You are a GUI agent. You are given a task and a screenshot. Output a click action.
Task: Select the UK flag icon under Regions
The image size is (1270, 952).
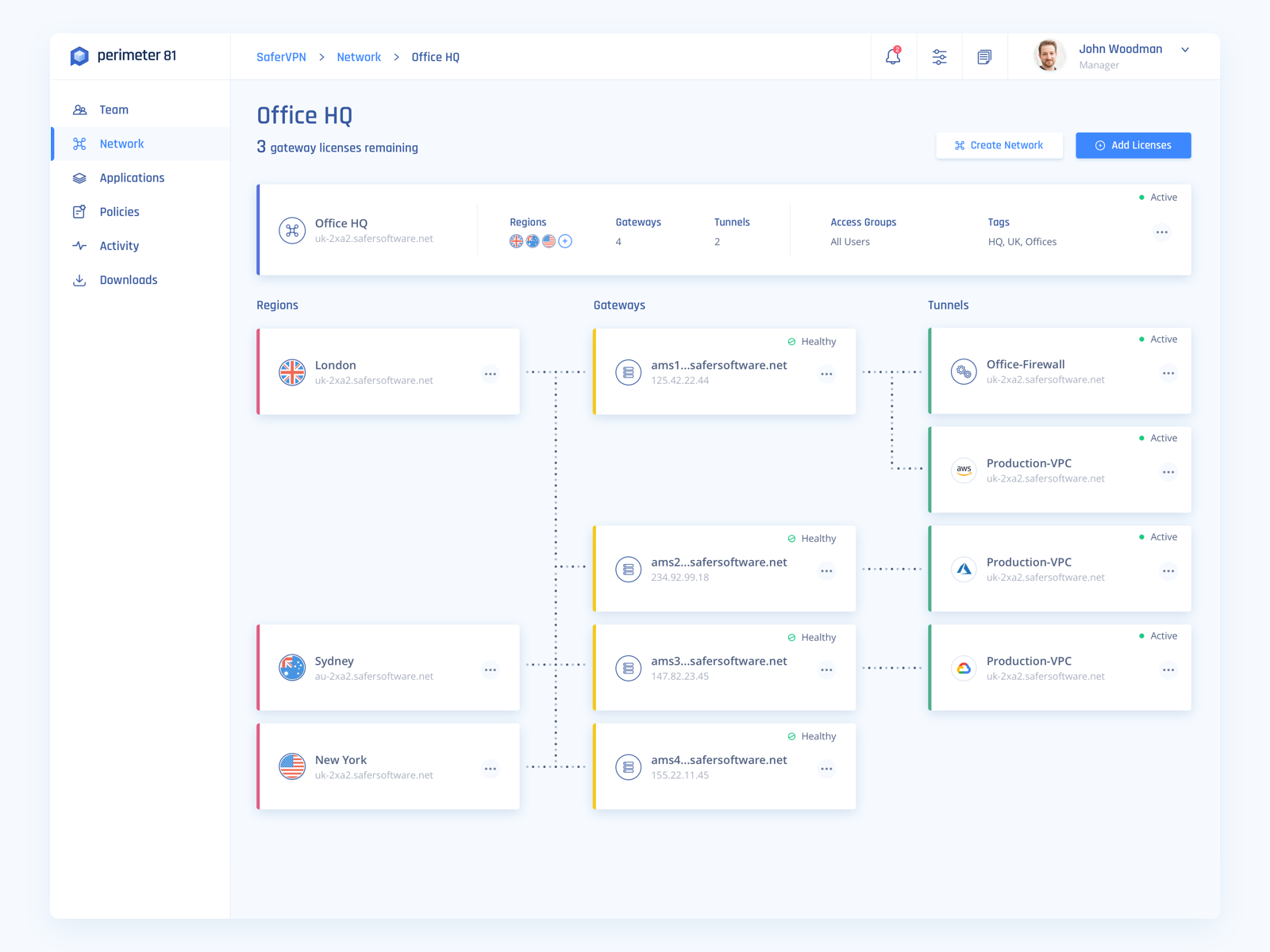pyautogui.click(x=516, y=241)
